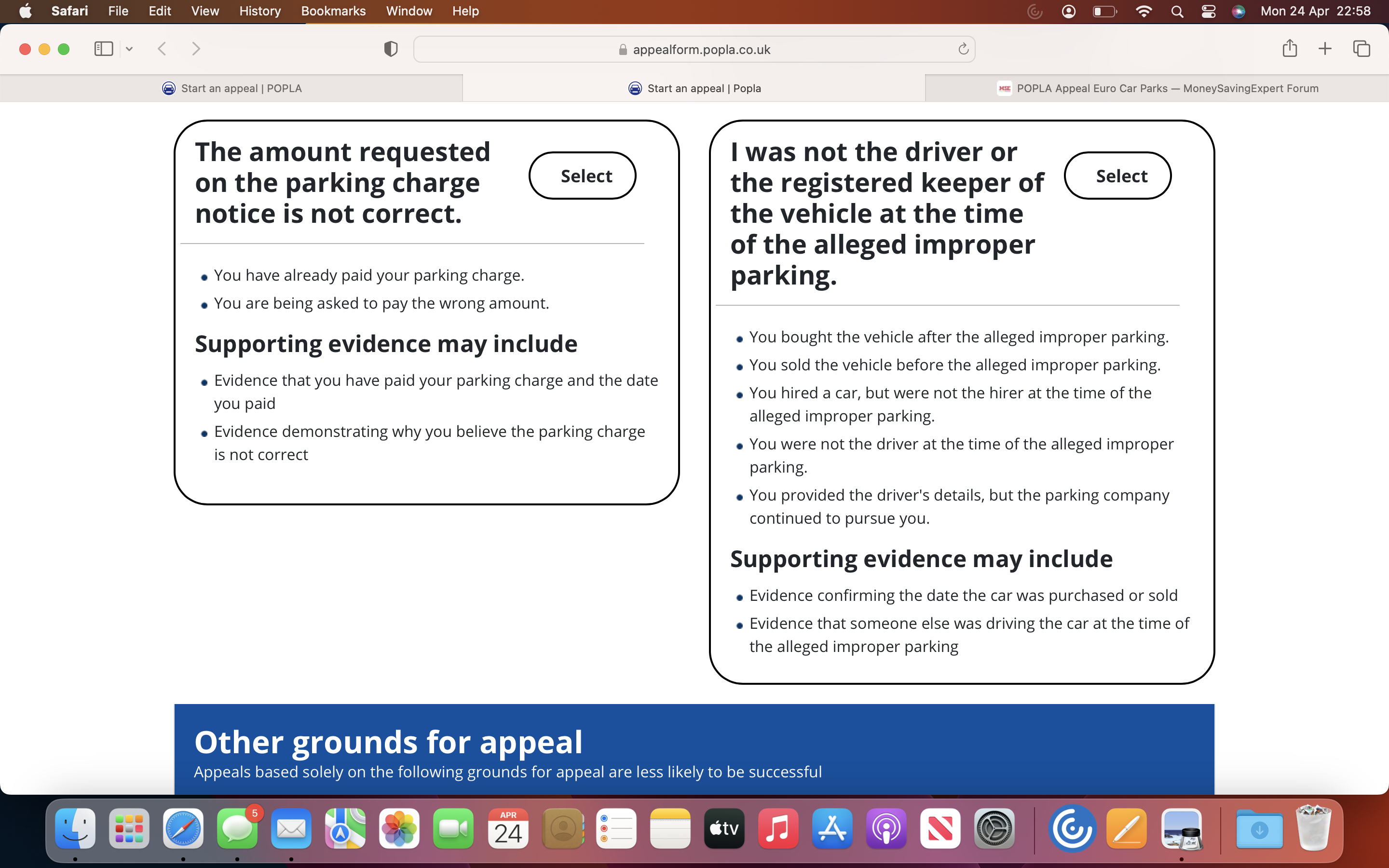
Task: Click the back navigation arrow
Action: (x=163, y=49)
